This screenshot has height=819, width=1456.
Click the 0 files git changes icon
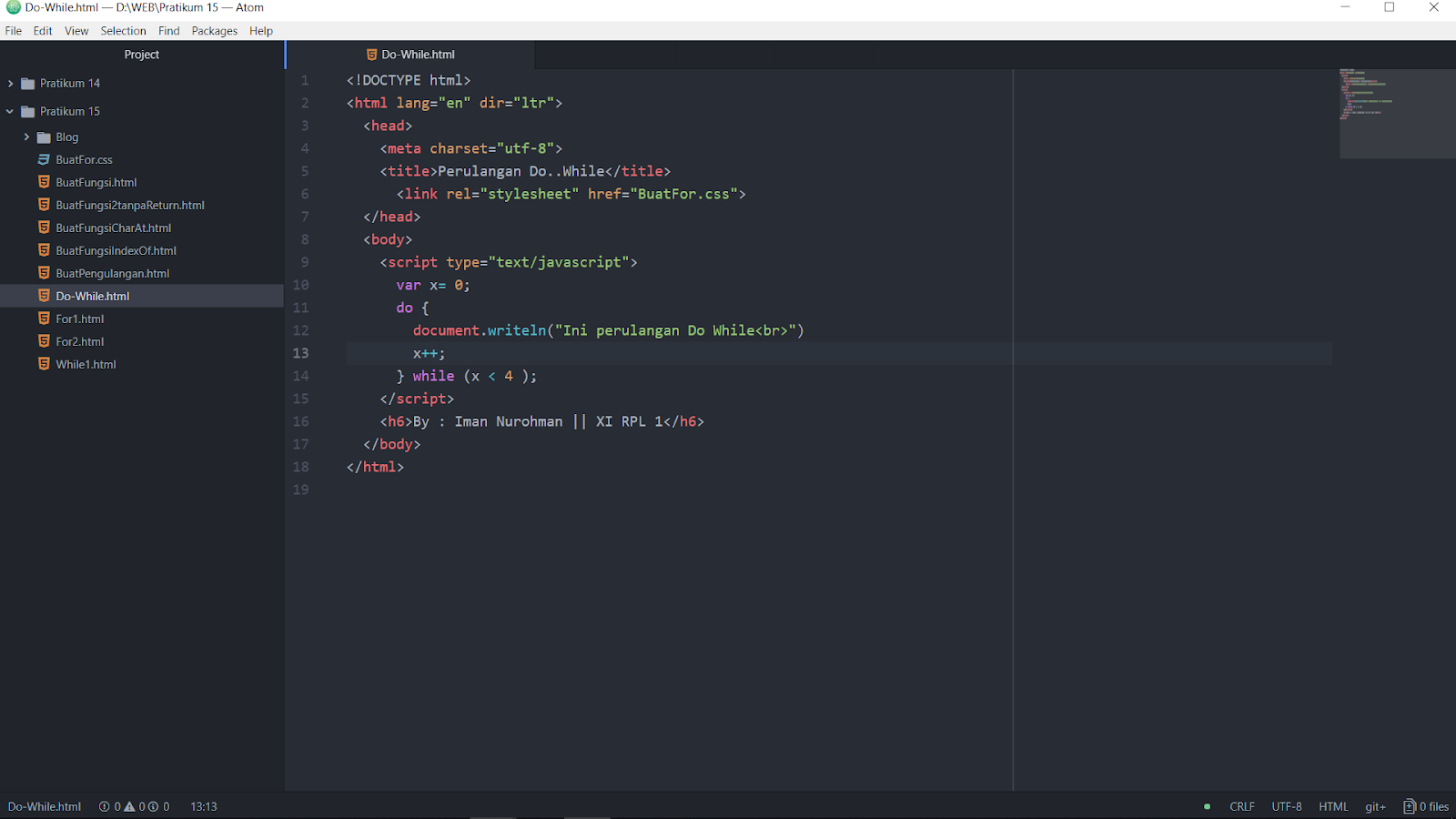click(x=1410, y=806)
